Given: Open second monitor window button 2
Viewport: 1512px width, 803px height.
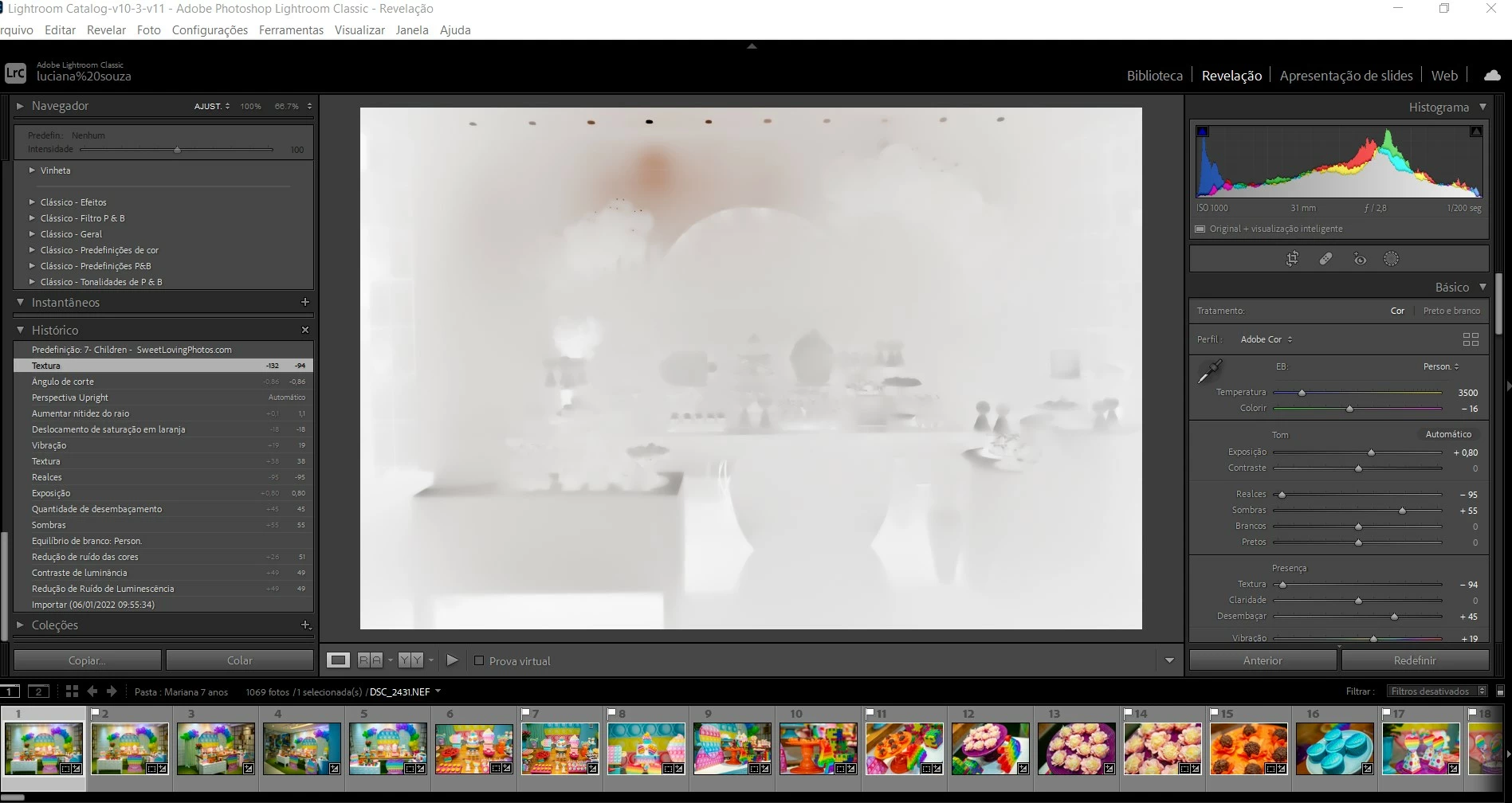Looking at the screenshot, I should 38,691.
